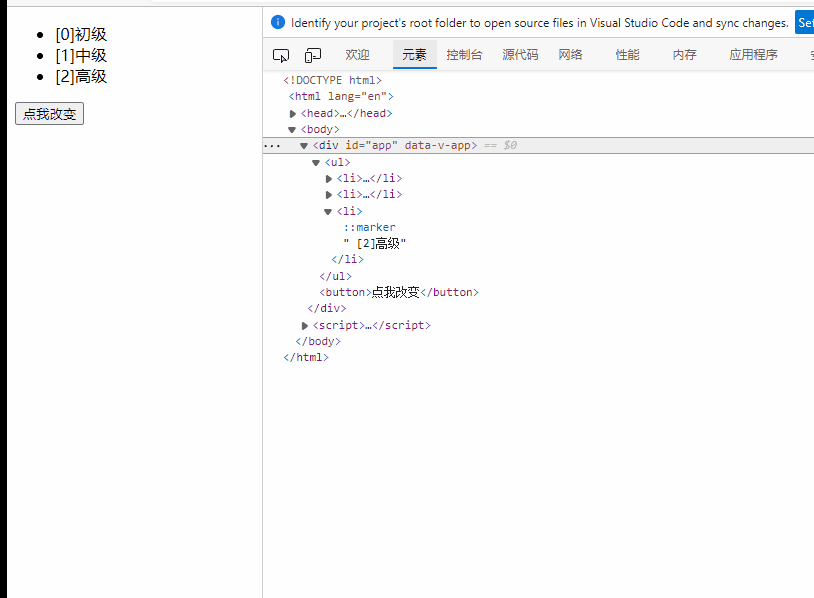
Task: Expand the head element node
Action: click(x=293, y=114)
